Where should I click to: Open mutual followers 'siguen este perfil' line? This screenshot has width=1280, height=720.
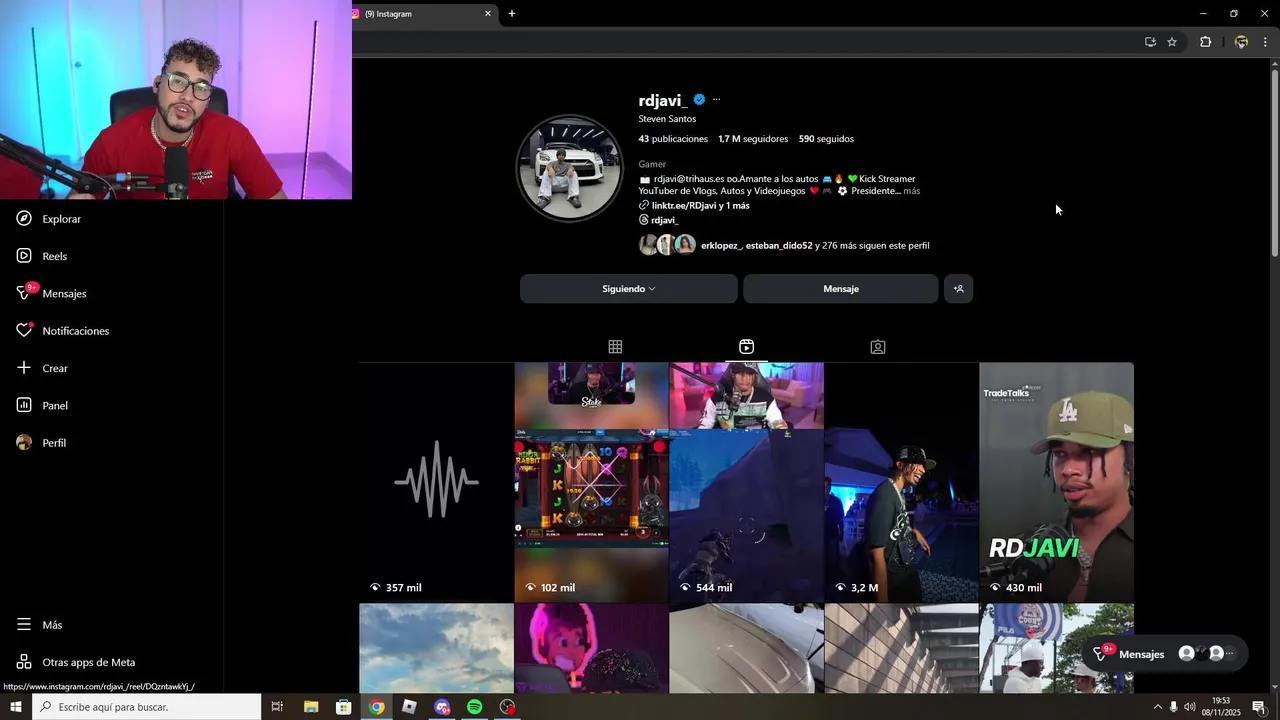click(x=815, y=246)
